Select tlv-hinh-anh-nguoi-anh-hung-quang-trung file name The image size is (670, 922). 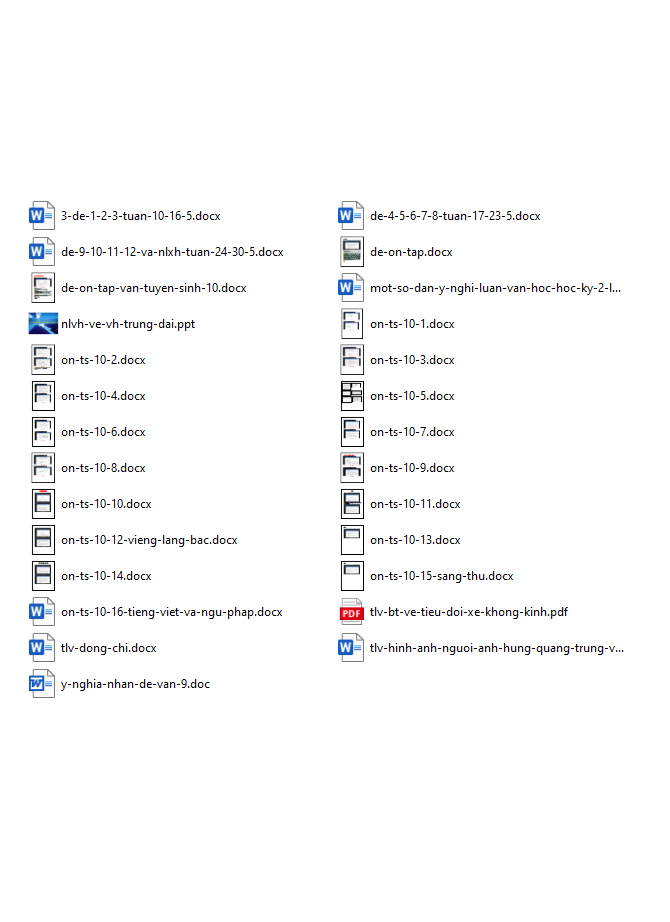click(496, 648)
